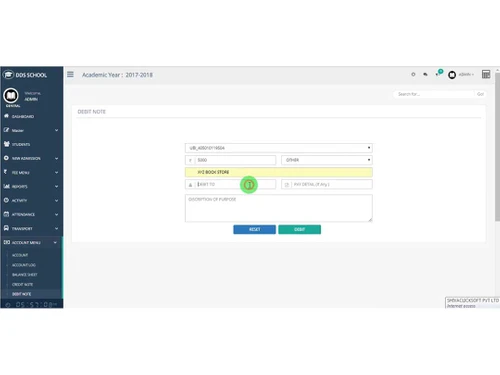Click the DDS School graduation cap logo

tap(8, 75)
